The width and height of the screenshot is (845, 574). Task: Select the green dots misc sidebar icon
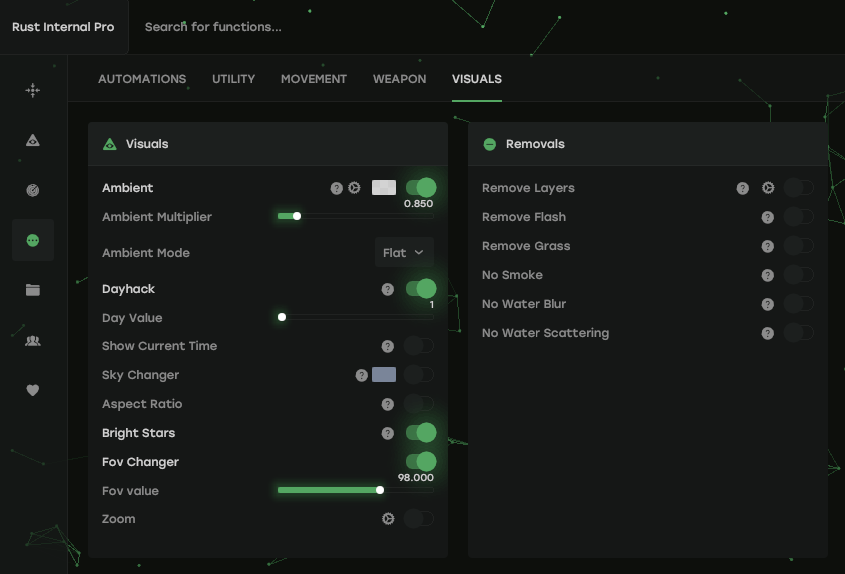click(x=33, y=240)
